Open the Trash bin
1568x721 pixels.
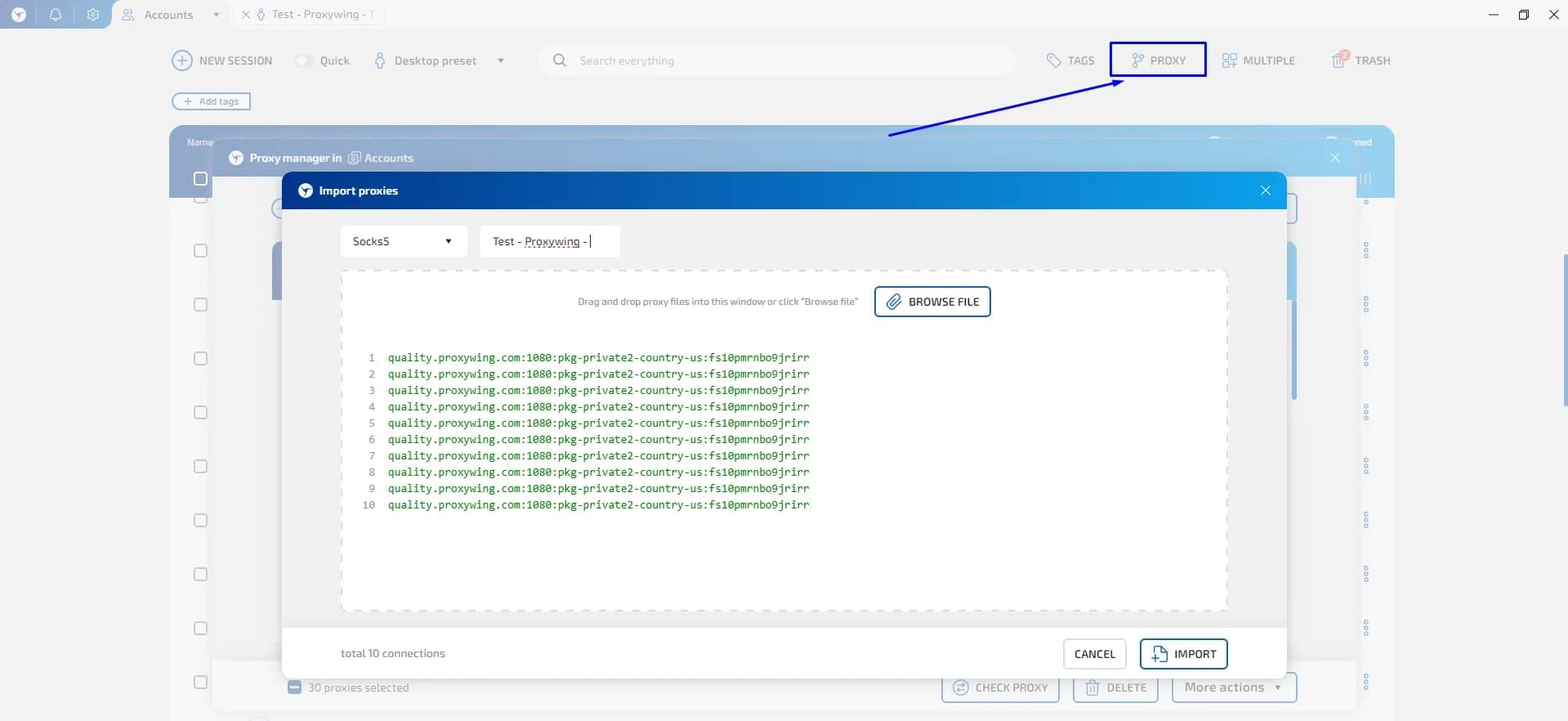[x=1360, y=60]
